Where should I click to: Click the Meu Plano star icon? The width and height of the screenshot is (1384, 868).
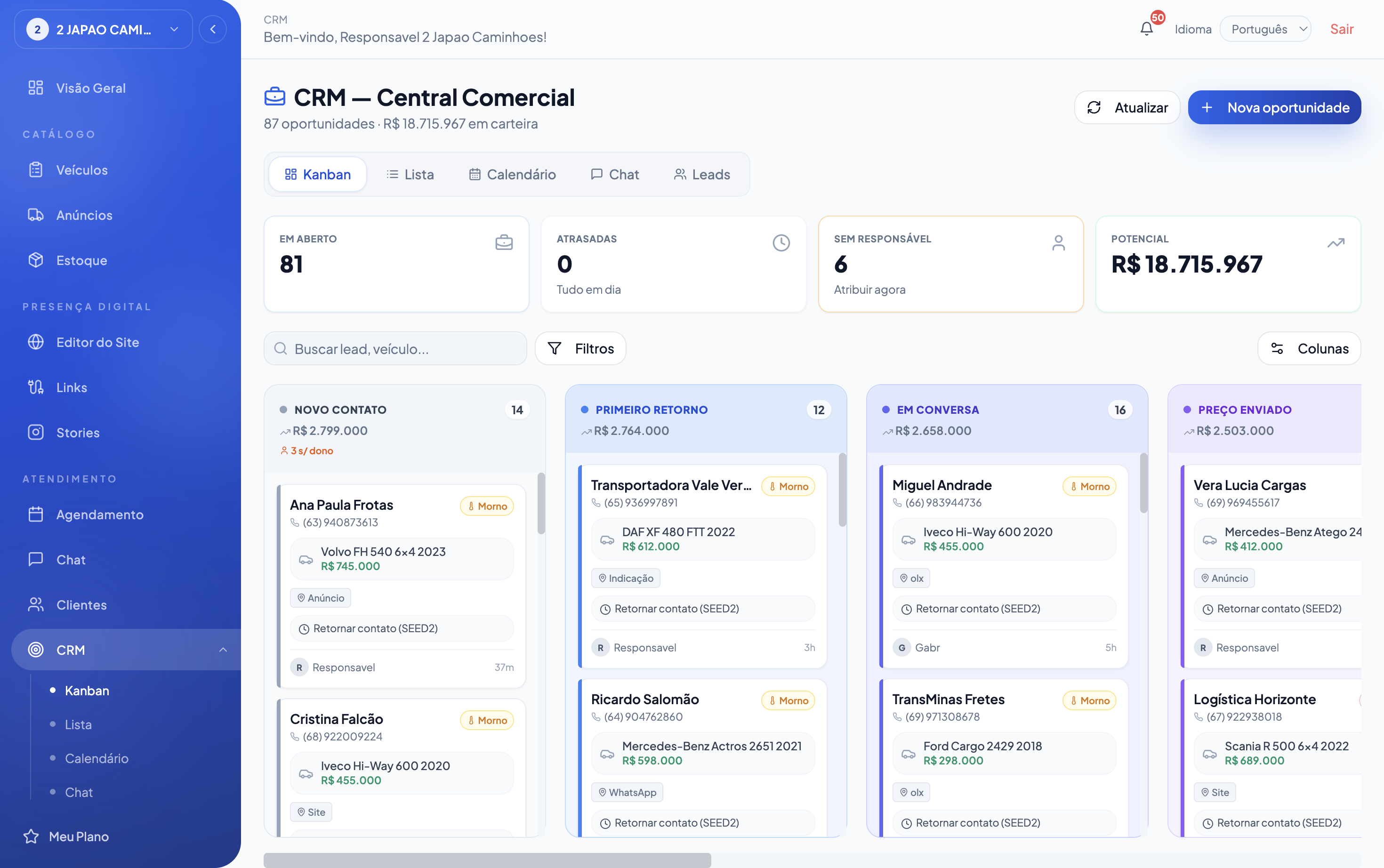(x=31, y=836)
